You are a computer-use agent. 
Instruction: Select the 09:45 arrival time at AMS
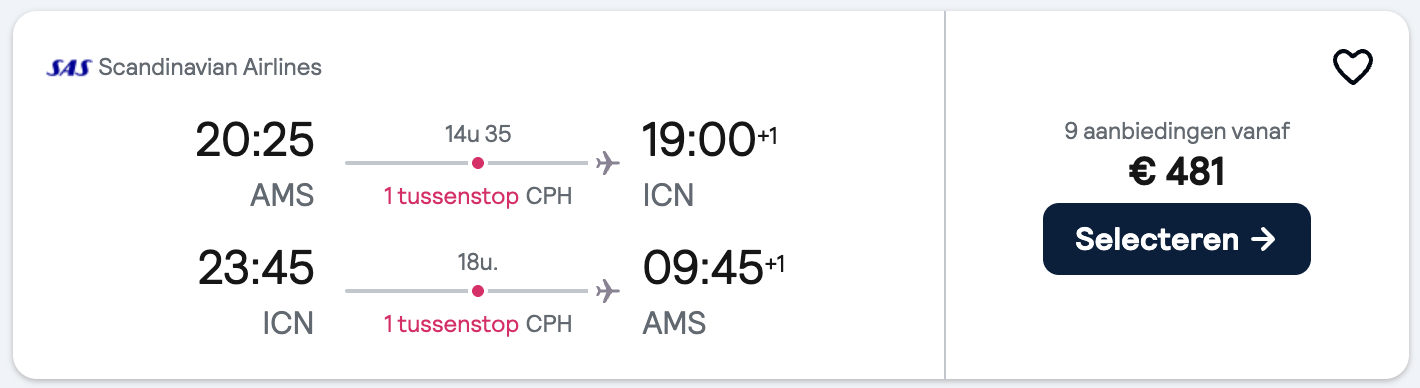[702, 268]
